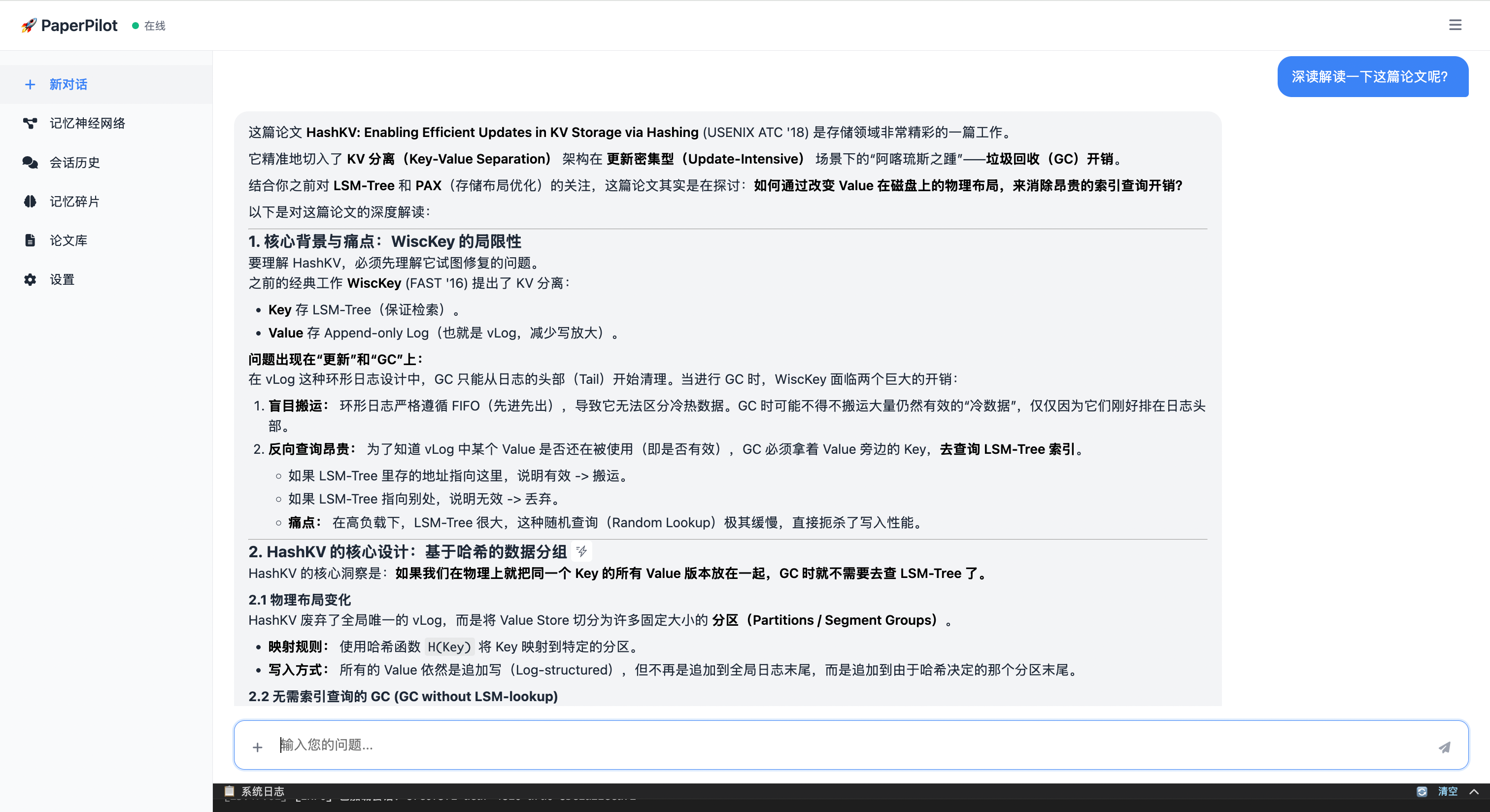
Task: Click the lightning icon beside heading 2 HashKV
Action: pyautogui.click(x=582, y=551)
